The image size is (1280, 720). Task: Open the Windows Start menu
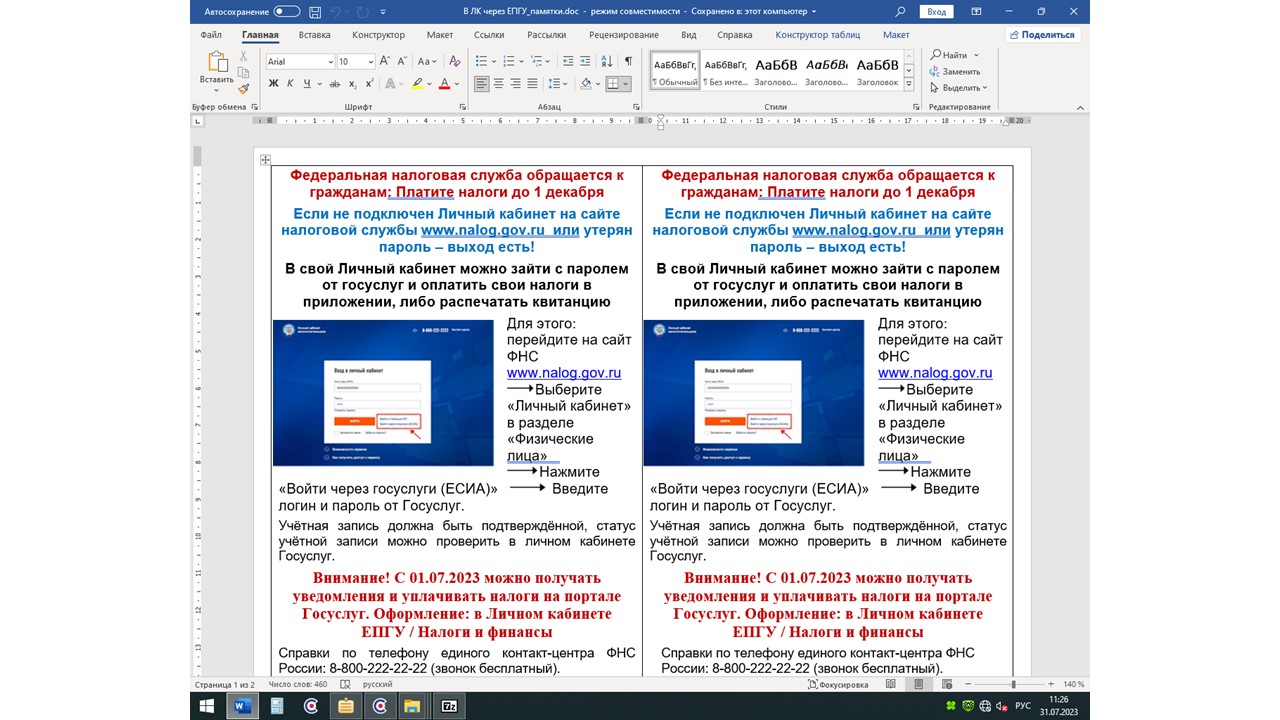[207, 706]
